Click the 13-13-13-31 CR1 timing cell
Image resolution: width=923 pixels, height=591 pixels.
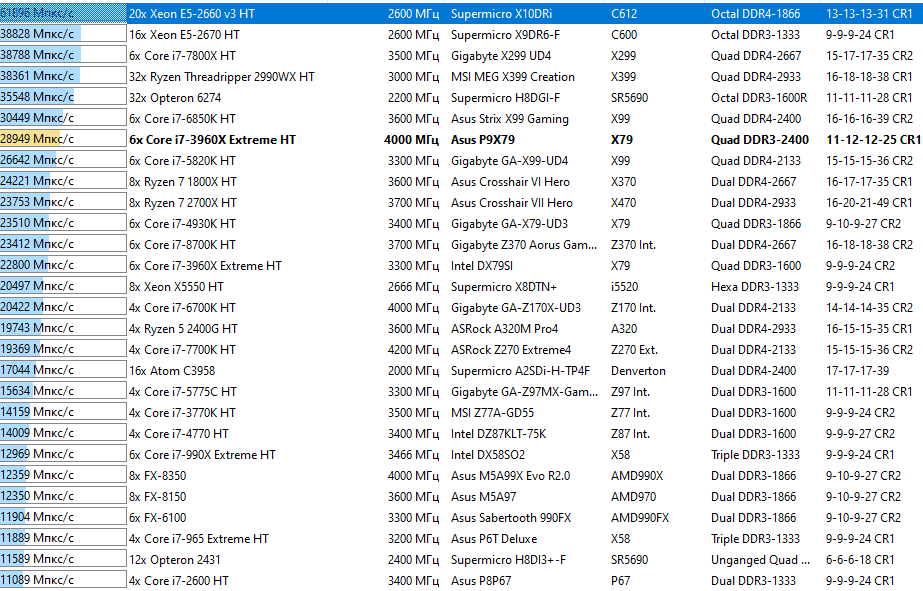click(x=869, y=14)
